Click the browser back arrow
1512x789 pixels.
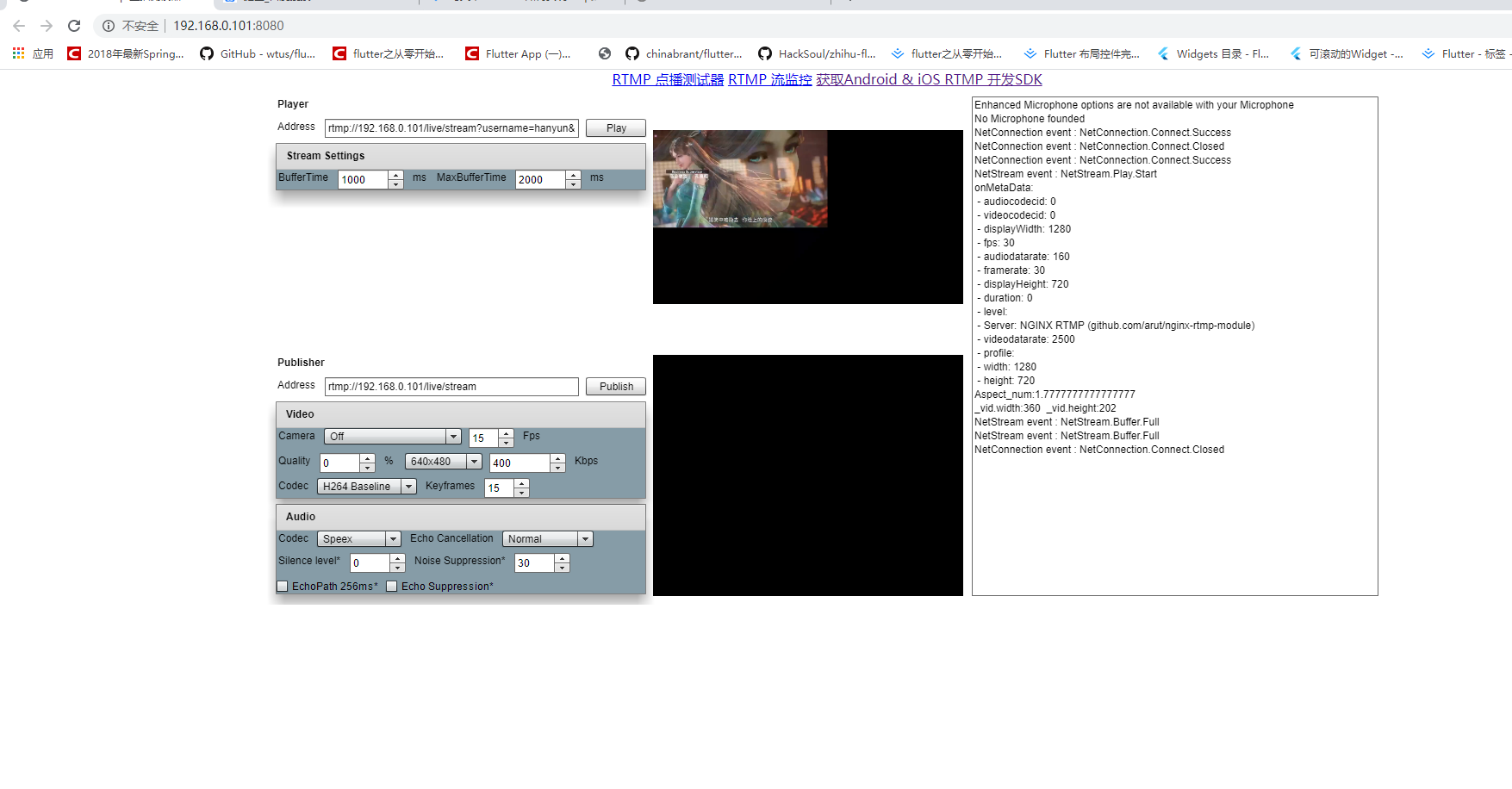(x=19, y=26)
